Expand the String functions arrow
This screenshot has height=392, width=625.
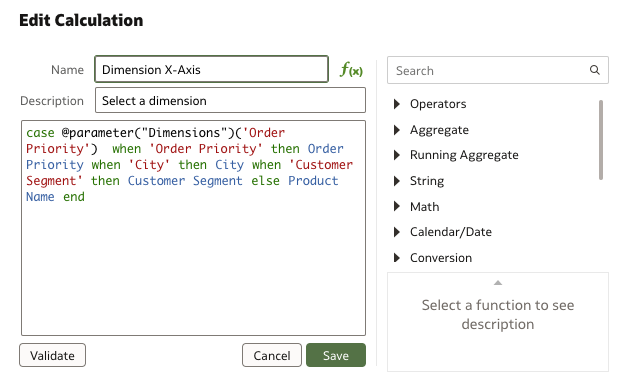point(397,181)
